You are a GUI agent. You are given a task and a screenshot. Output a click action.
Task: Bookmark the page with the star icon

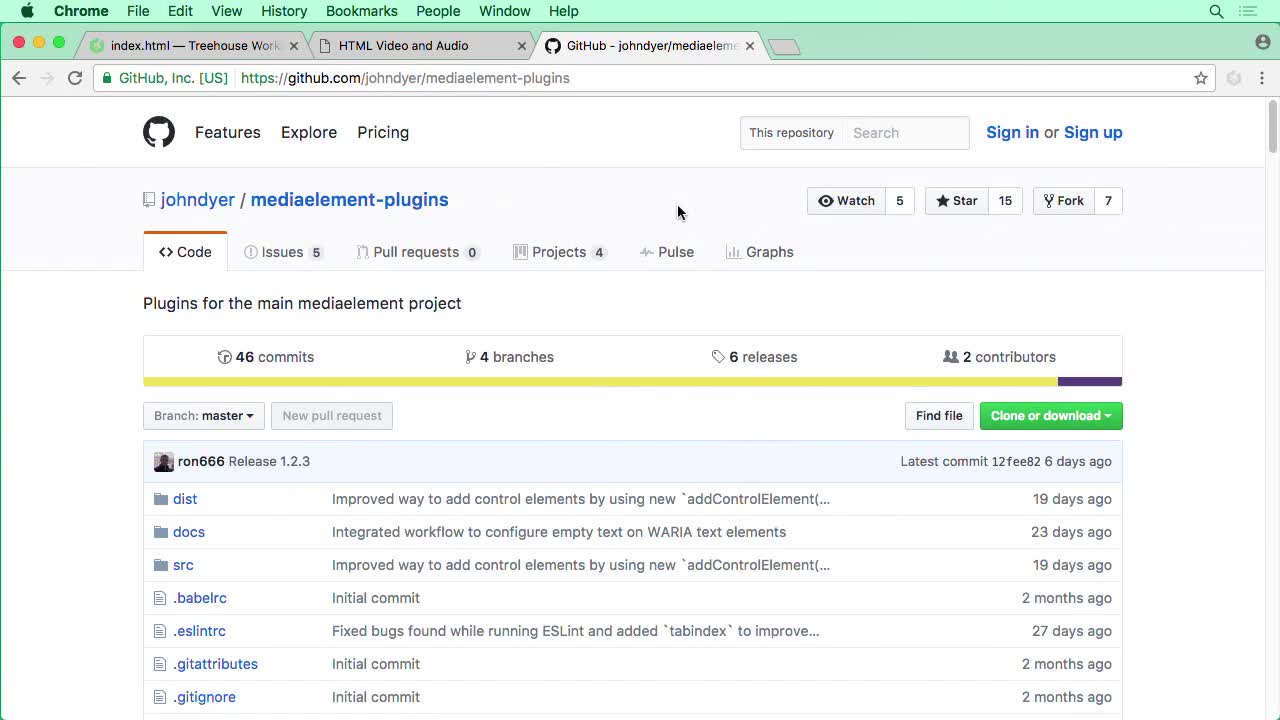tap(1201, 78)
